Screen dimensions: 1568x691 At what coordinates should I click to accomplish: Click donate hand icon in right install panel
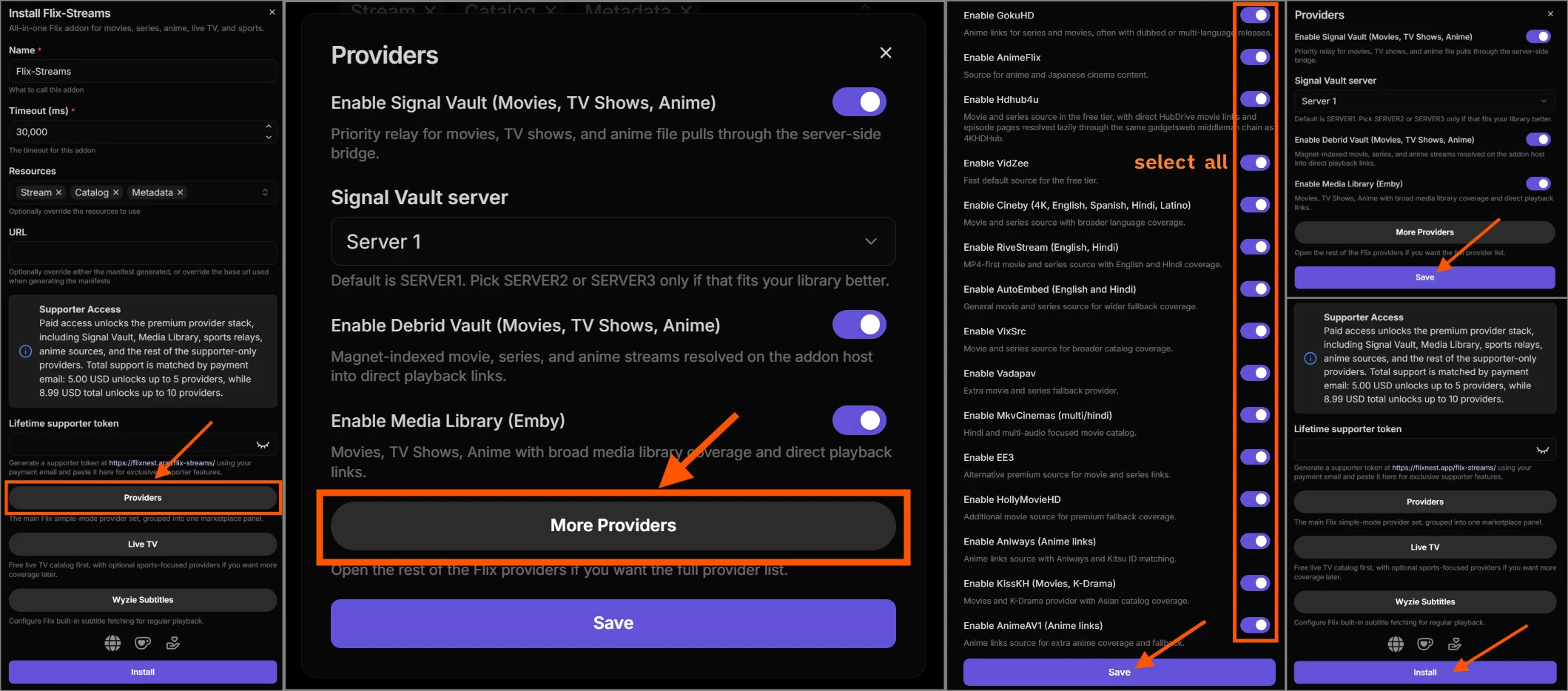pos(1455,644)
